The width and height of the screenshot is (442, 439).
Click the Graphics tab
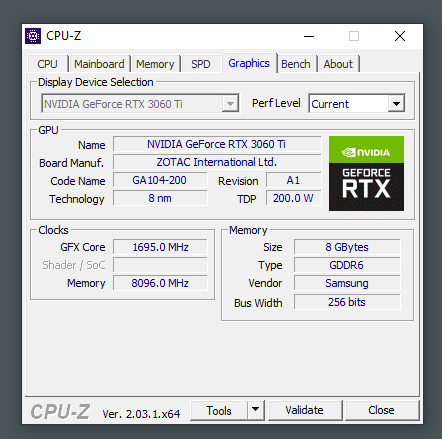249,63
